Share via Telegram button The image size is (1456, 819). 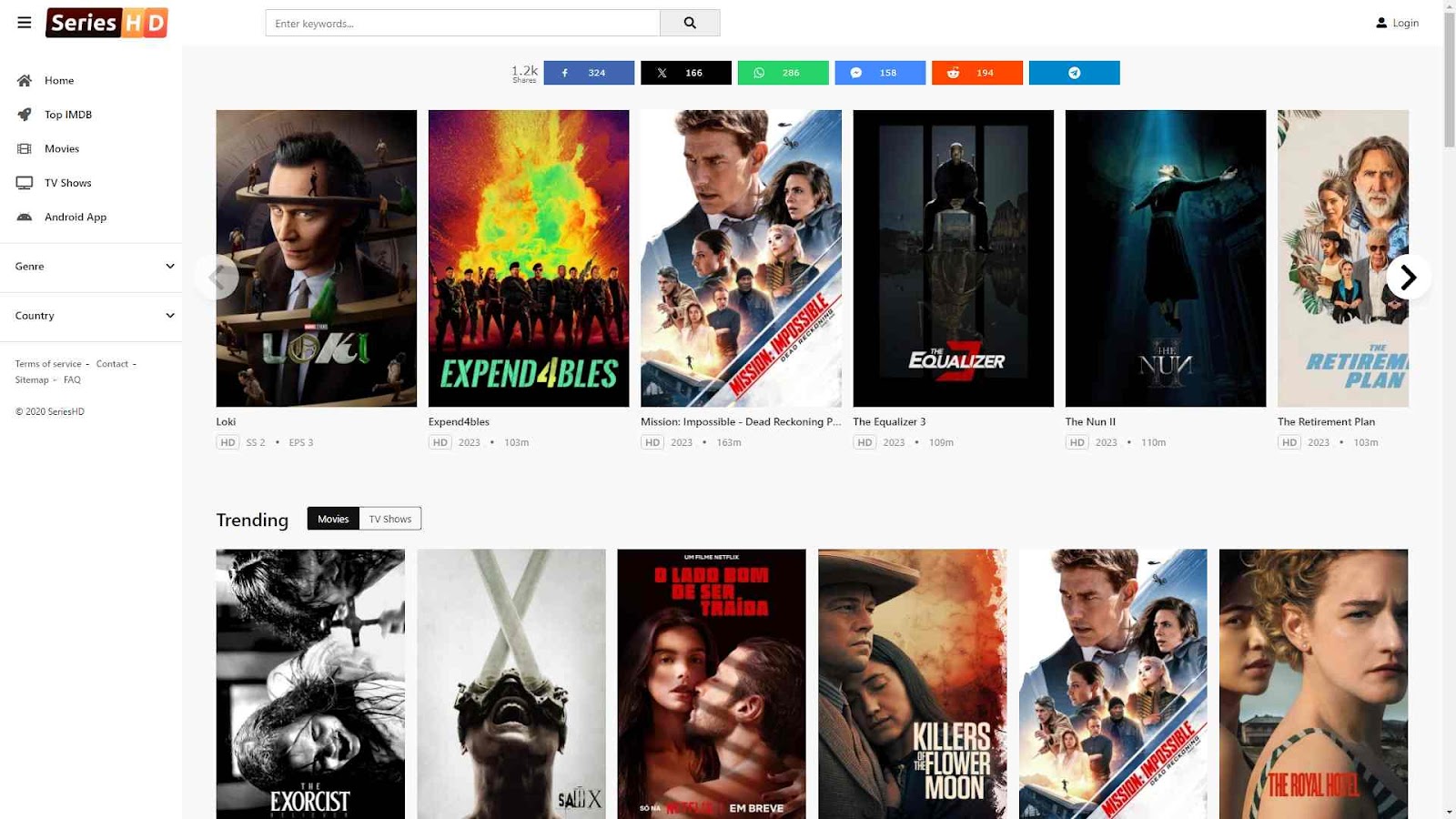coord(1075,73)
